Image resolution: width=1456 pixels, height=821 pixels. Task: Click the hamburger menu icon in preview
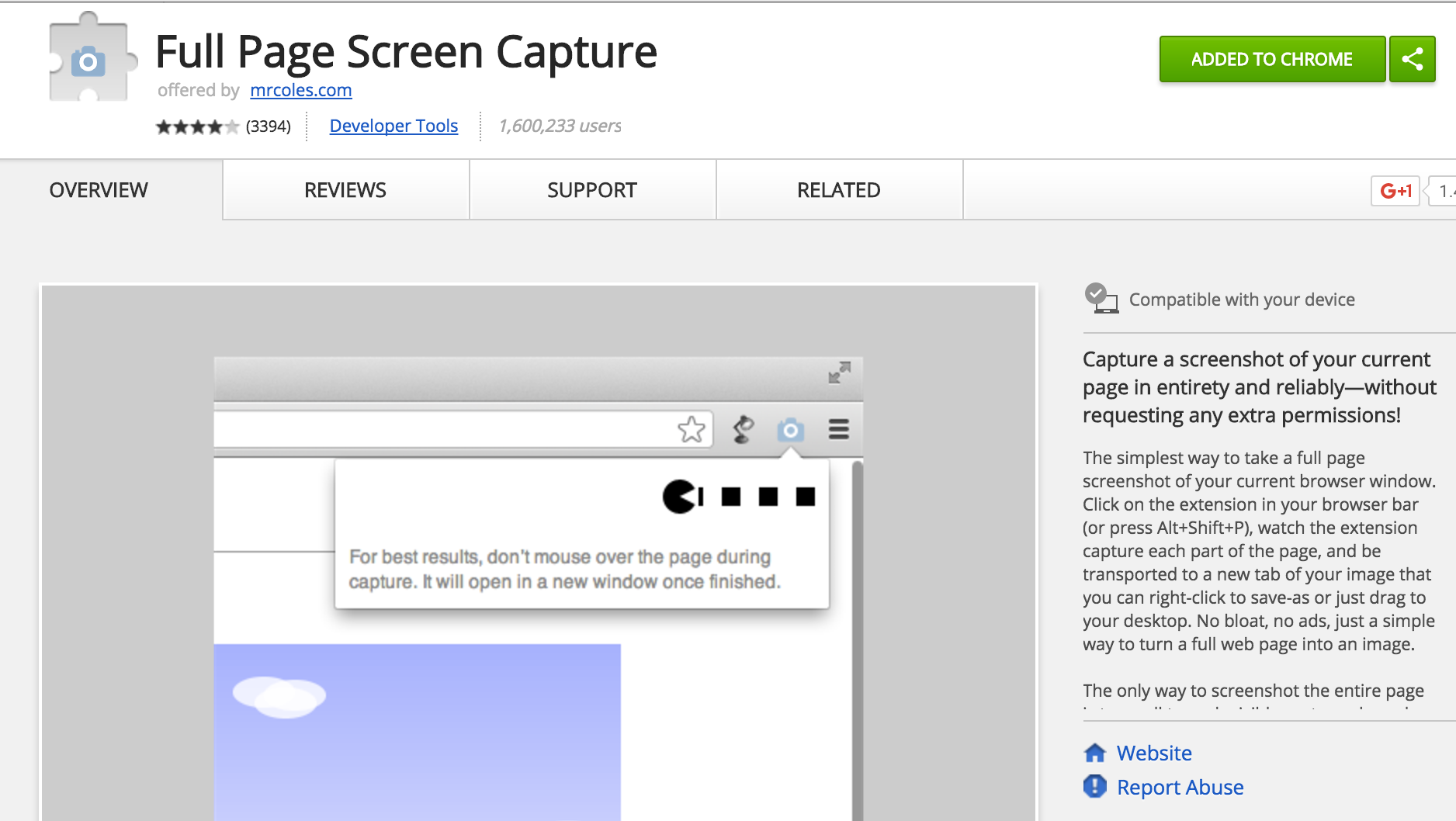point(839,429)
